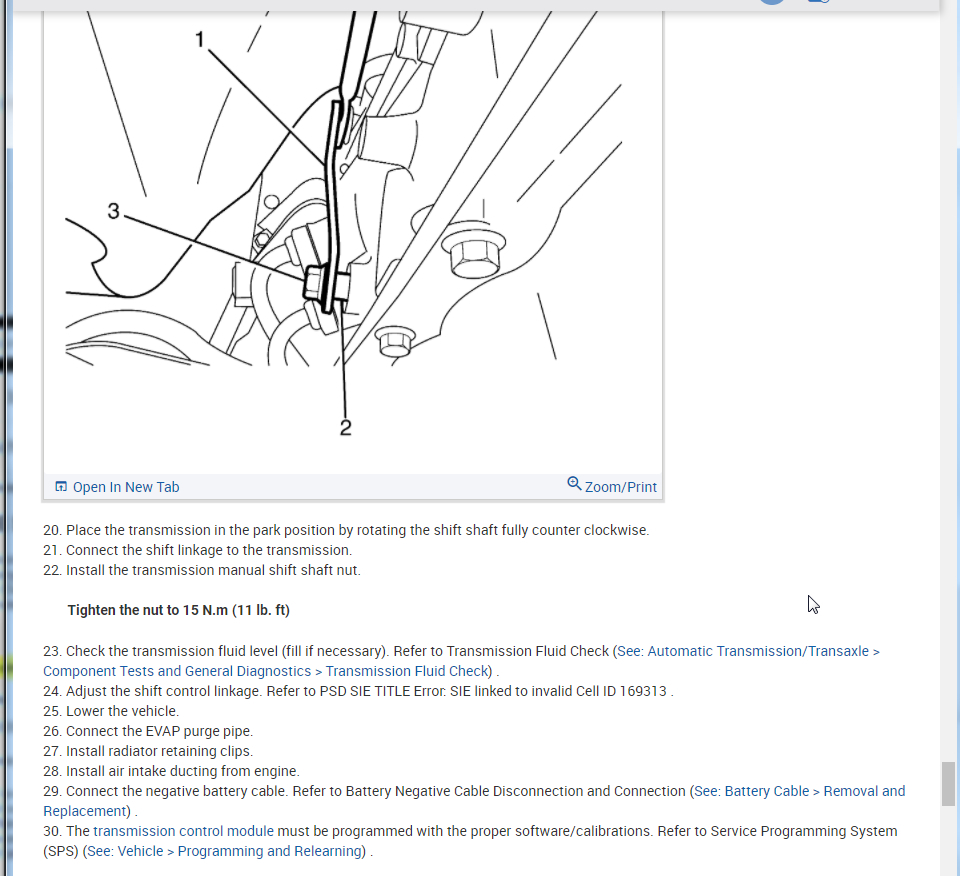Click callout number 1 in the diagram
Viewport: 960px width, 876px height.
coord(200,40)
